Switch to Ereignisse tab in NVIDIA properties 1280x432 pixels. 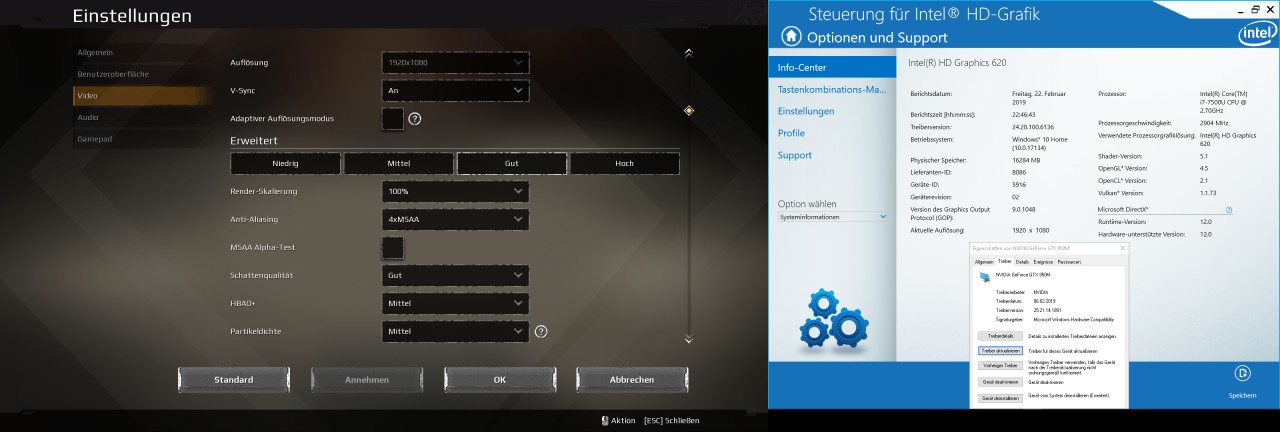pyautogui.click(x=1043, y=262)
